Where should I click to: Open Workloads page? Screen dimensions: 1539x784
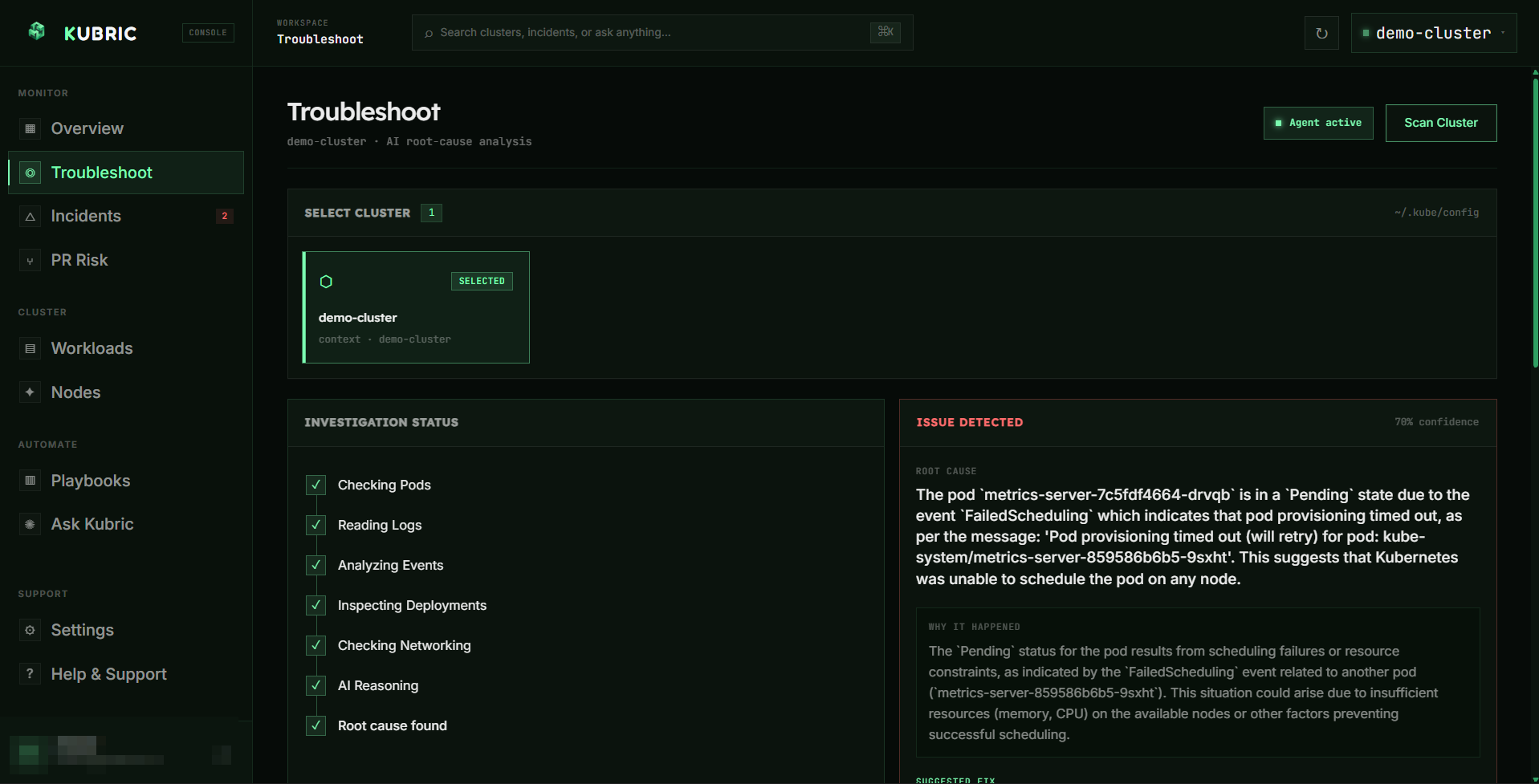pos(126,348)
